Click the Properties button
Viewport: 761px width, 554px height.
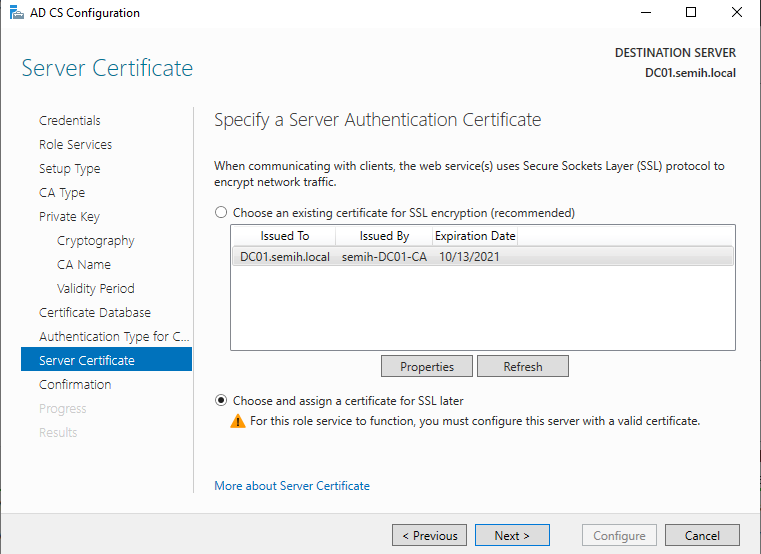pos(427,367)
